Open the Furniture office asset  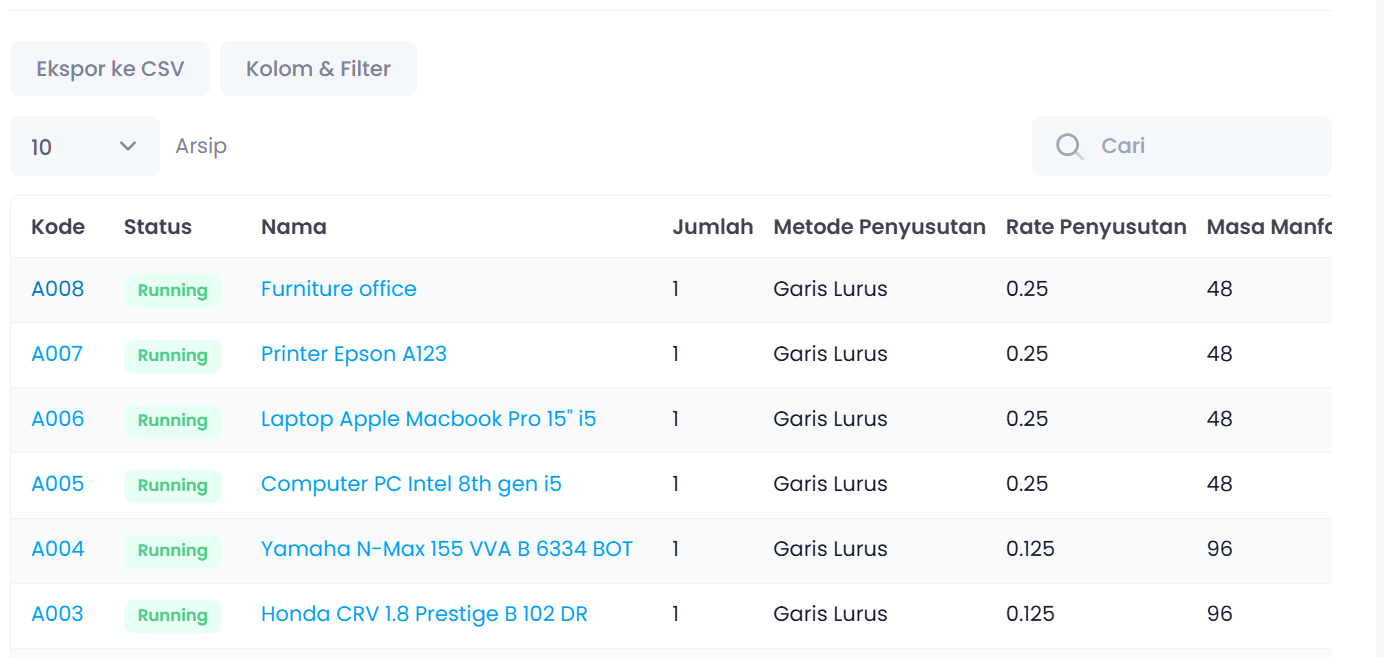pos(338,289)
